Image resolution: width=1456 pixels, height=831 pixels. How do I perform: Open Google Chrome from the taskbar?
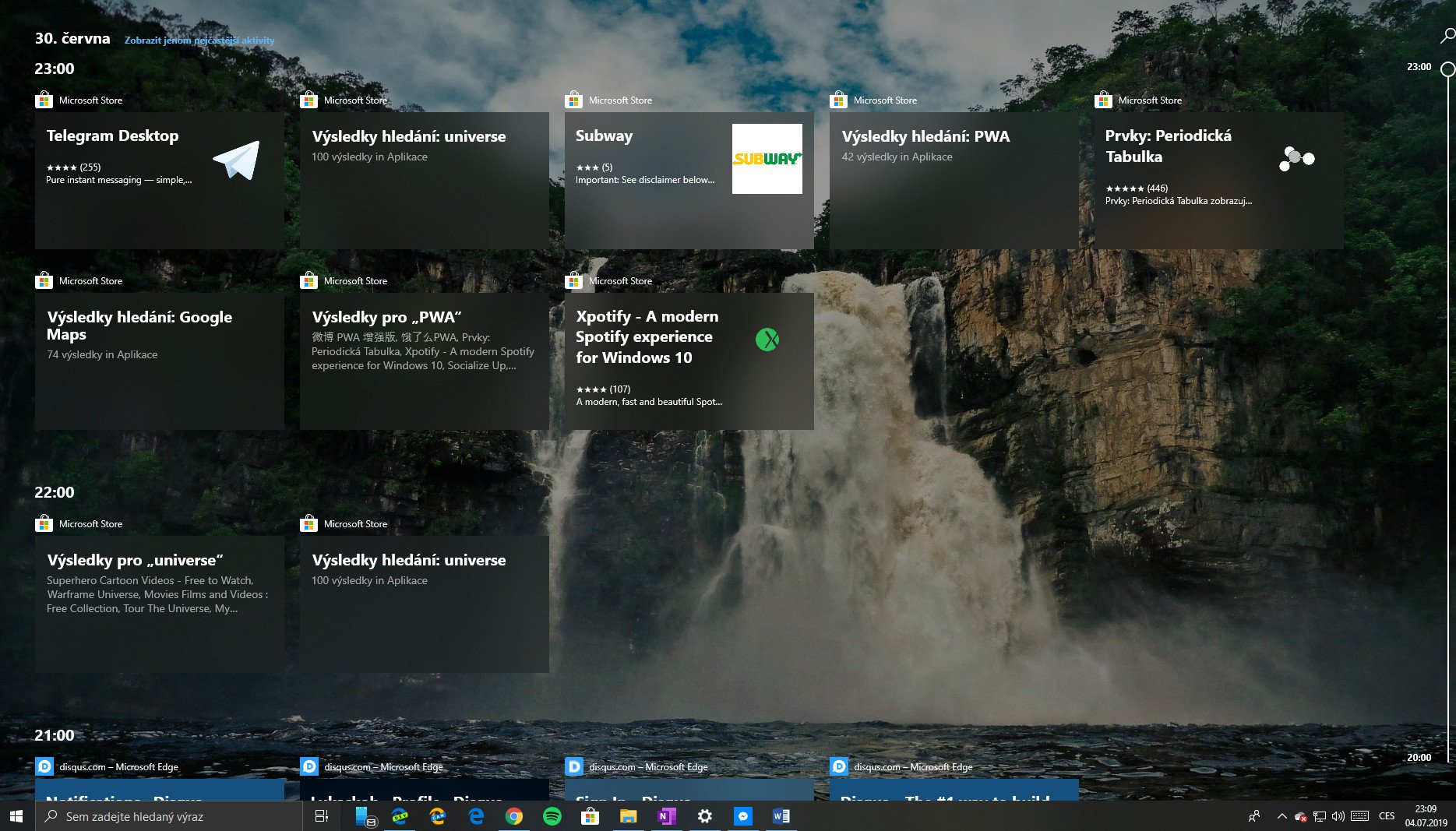coord(514,816)
